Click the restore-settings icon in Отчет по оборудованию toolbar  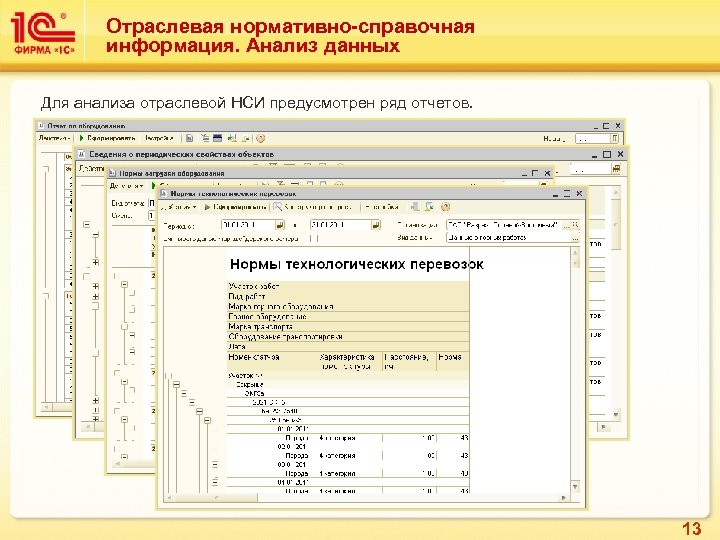coord(246,138)
